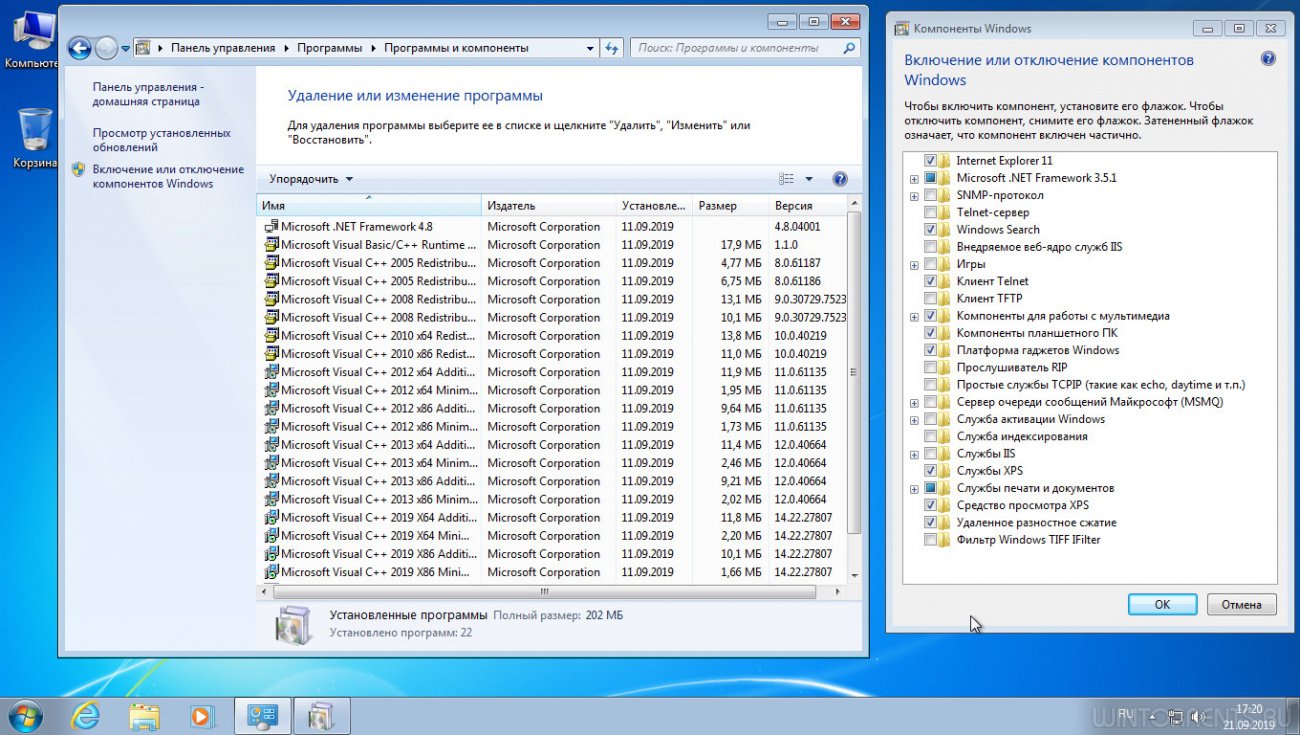This screenshot has height=735, width=1300.
Task: Click the Internet Explorer 11 folder icon
Action: click(945, 160)
